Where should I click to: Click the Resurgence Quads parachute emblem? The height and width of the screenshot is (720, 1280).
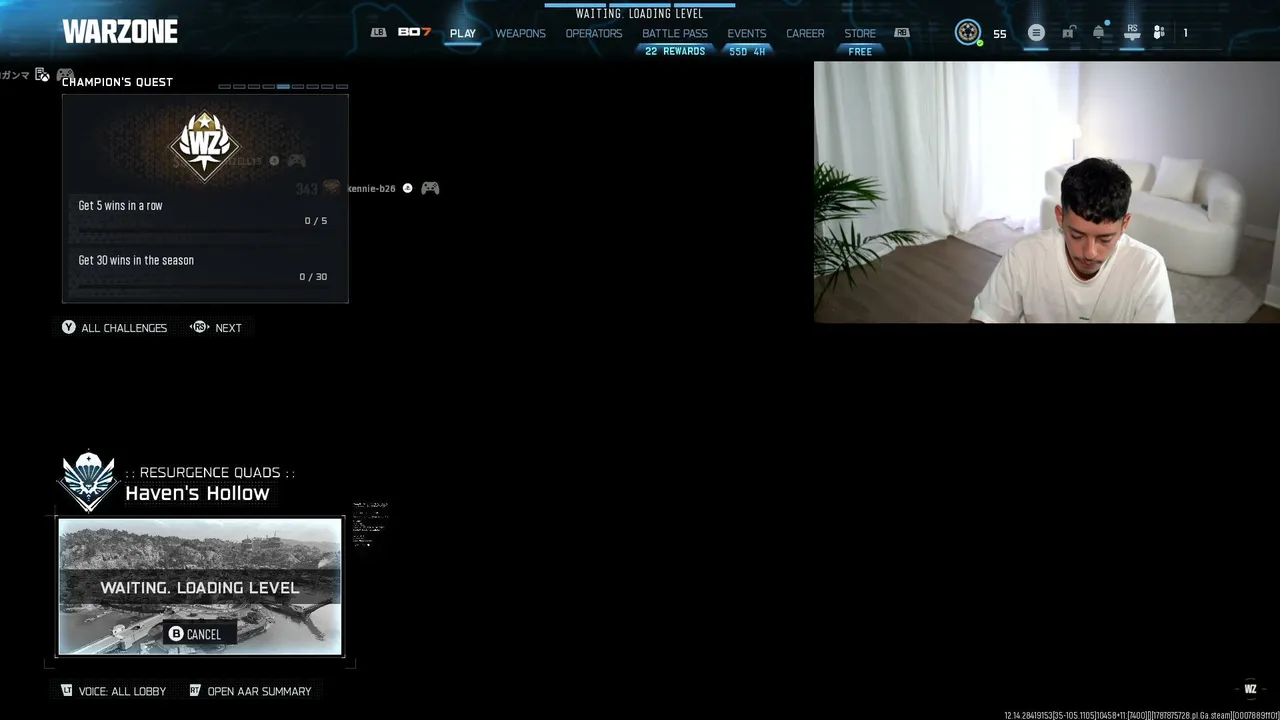point(88,481)
